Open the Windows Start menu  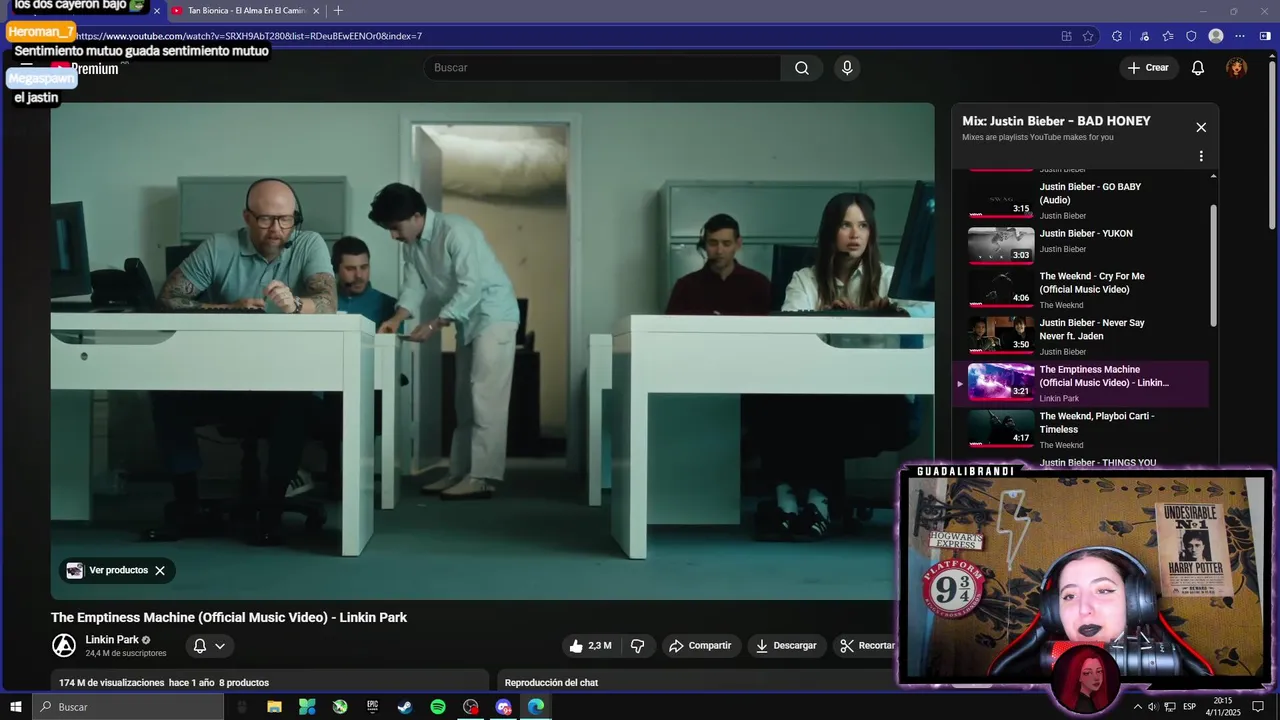pyautogui.click(x=16, y=707)
